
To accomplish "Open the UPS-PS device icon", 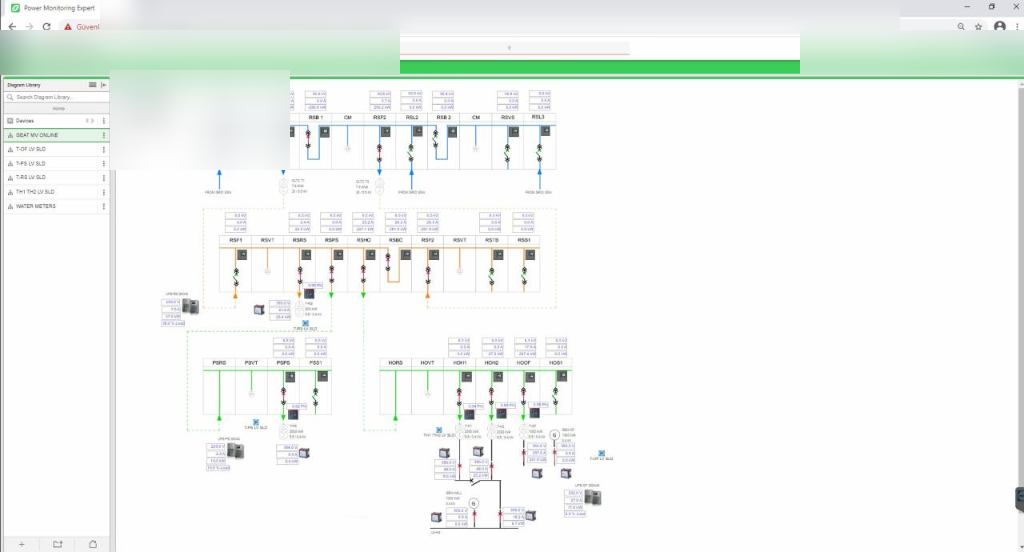I will click(235, 451).
